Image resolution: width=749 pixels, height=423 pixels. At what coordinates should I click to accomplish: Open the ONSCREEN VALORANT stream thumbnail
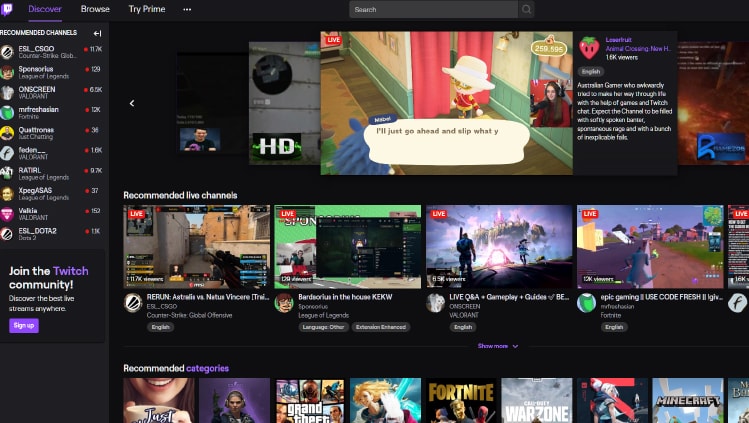point(499,247)
